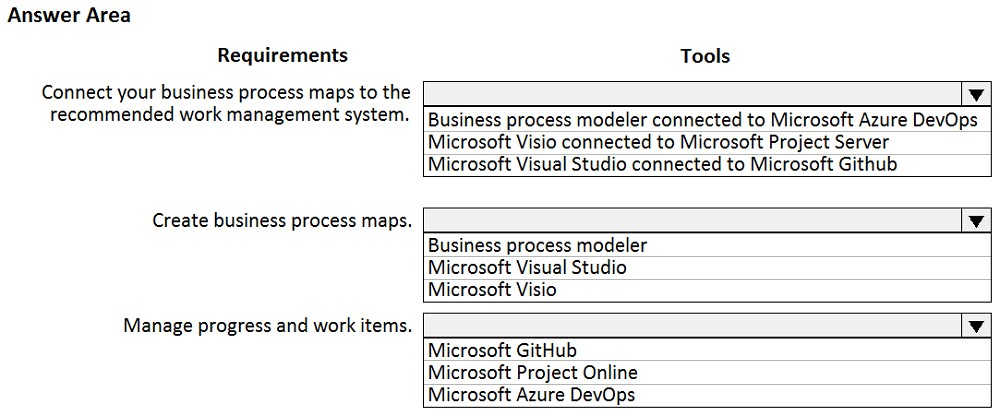Expand the first Tools dropdown arrow
Screen dimensions: 1000x416
pyautogui.click(x=976, y=94)
